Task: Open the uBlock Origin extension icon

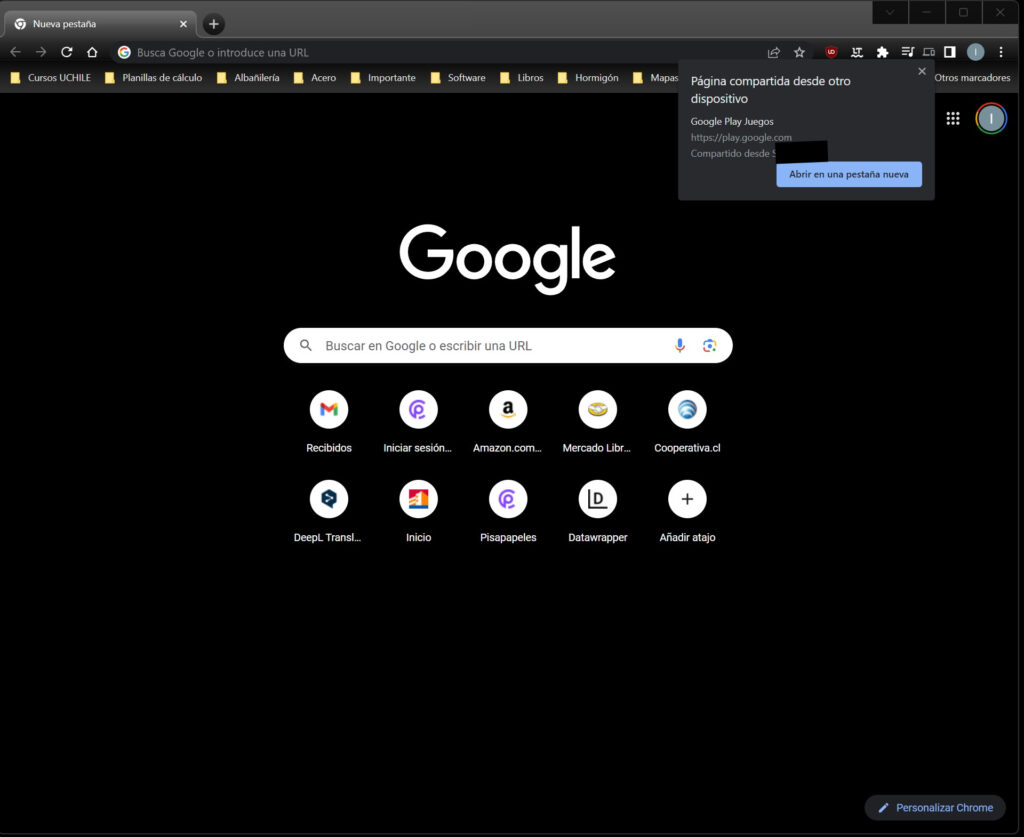Action: 830,52
